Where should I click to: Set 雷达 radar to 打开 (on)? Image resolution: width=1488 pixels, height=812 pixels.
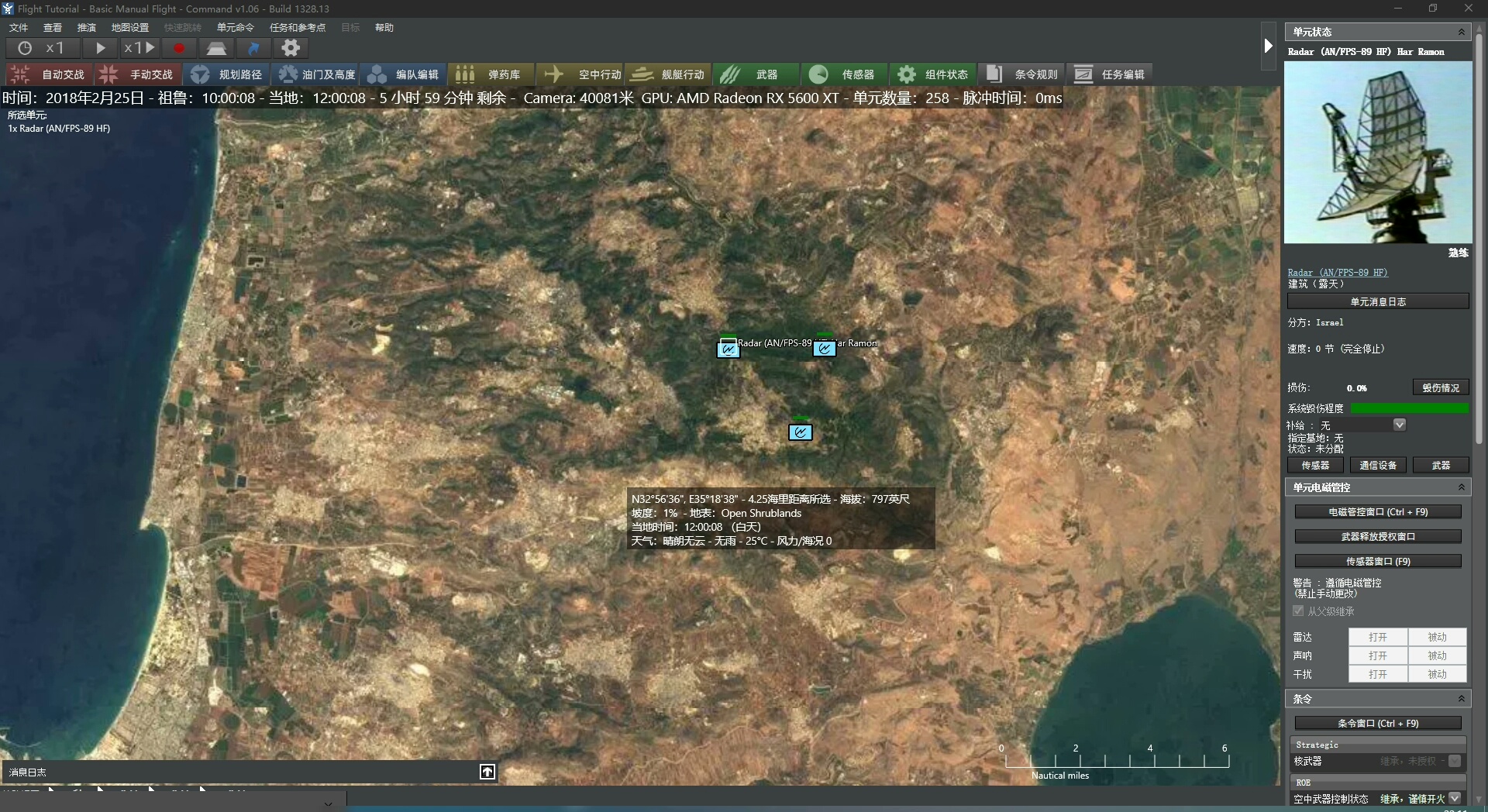pos(1377,637)
